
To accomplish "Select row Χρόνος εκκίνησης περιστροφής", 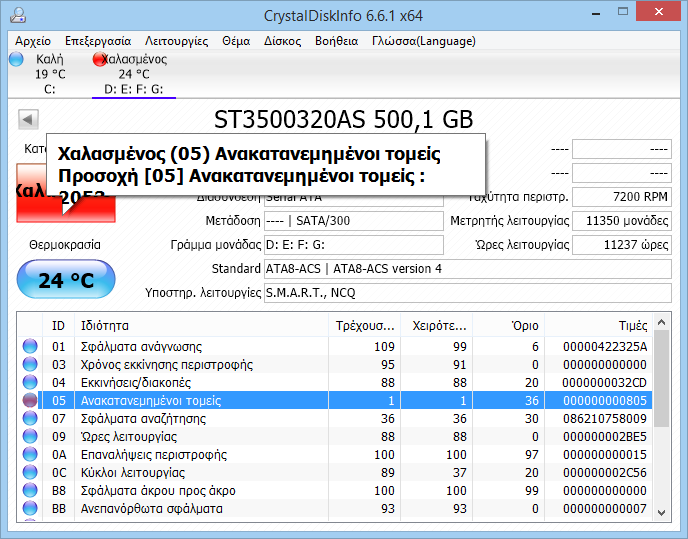I will (335, 364).
